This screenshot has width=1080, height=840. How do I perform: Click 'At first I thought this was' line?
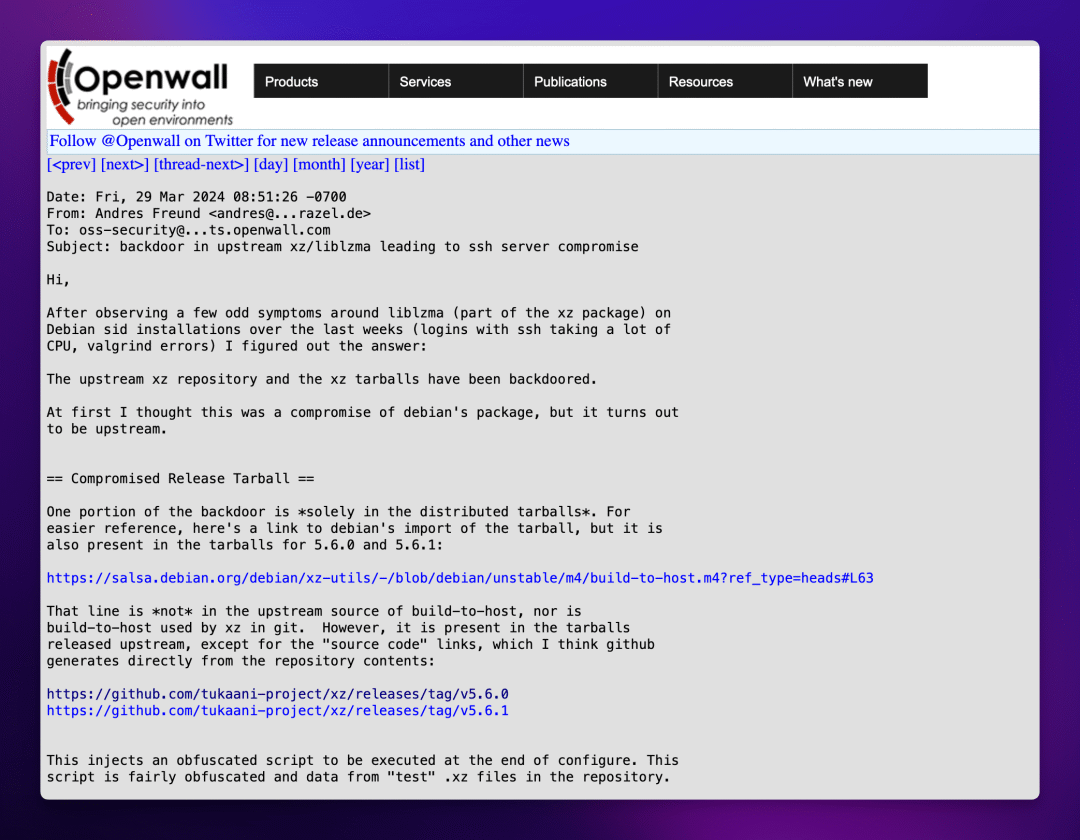[363, 412]
